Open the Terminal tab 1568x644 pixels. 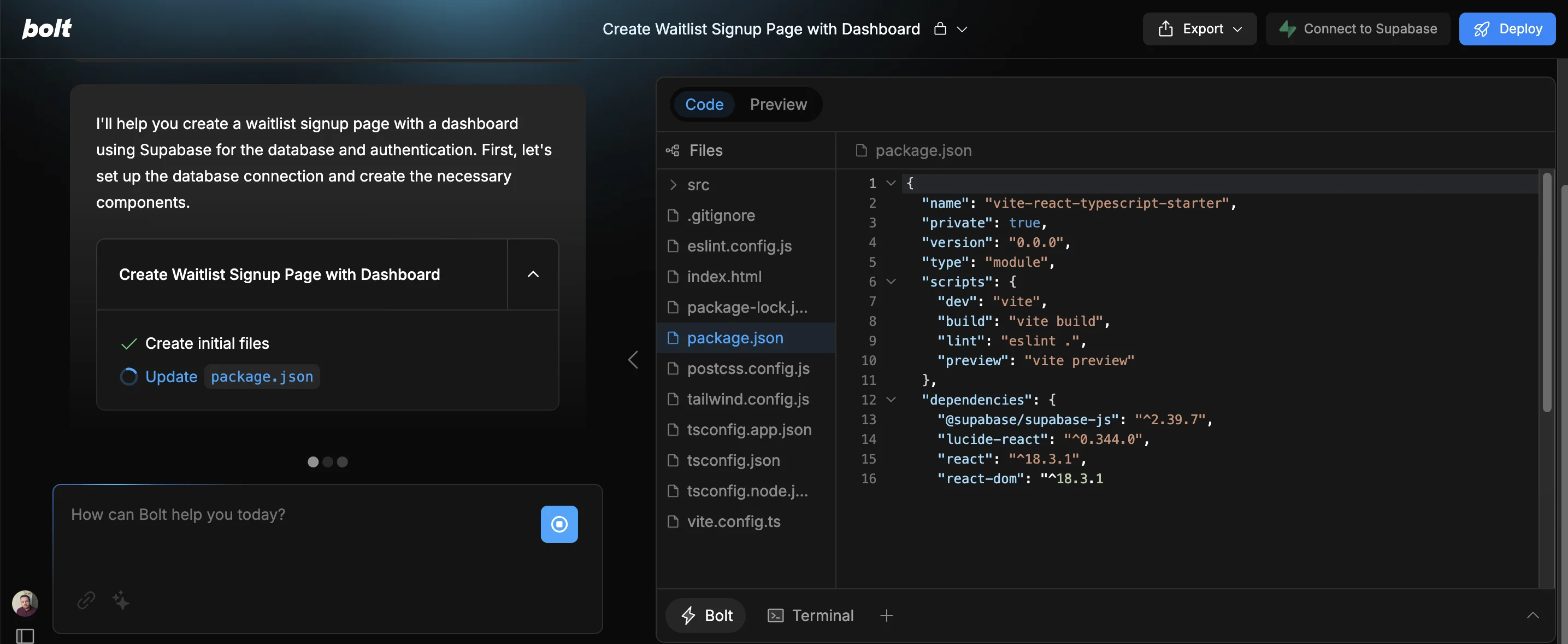(810, 616)
